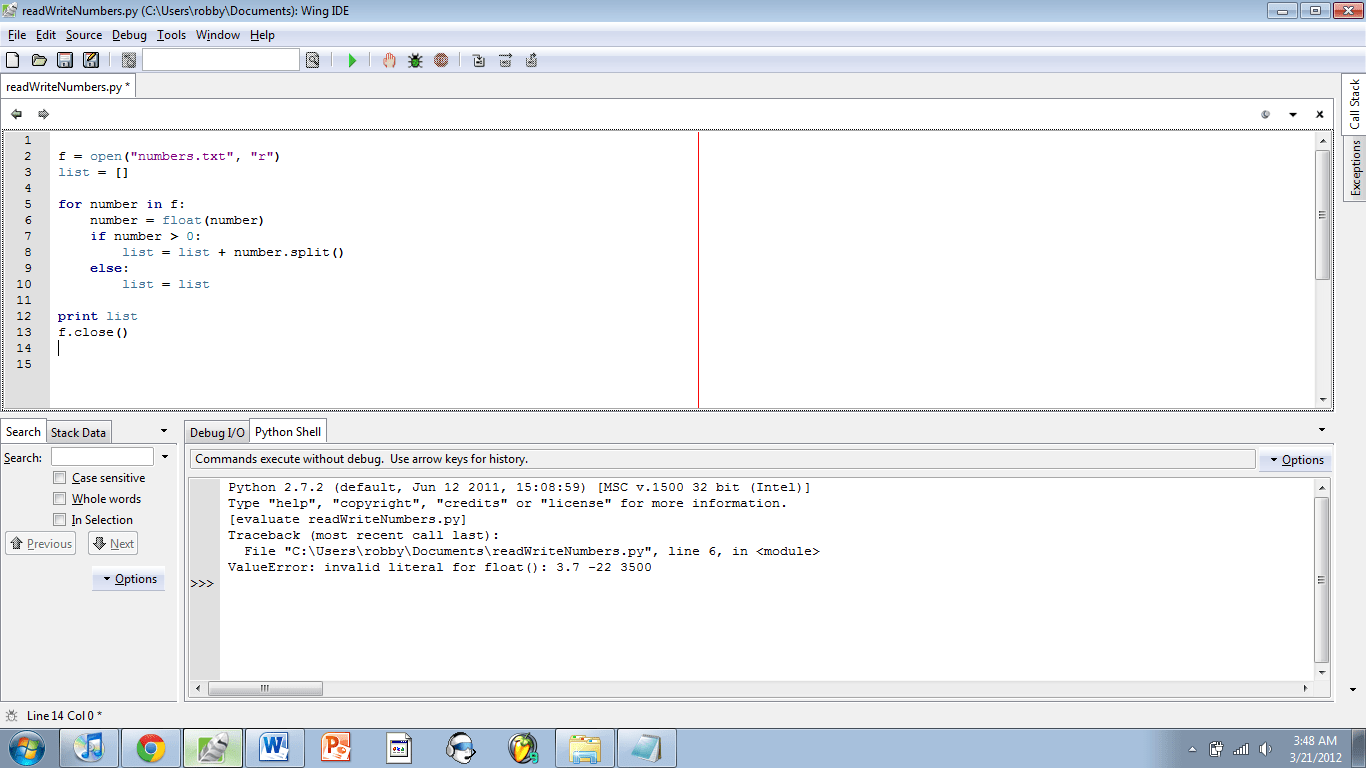
Task: Start debugging with the green Run arrow
Action: coord(352,60)
